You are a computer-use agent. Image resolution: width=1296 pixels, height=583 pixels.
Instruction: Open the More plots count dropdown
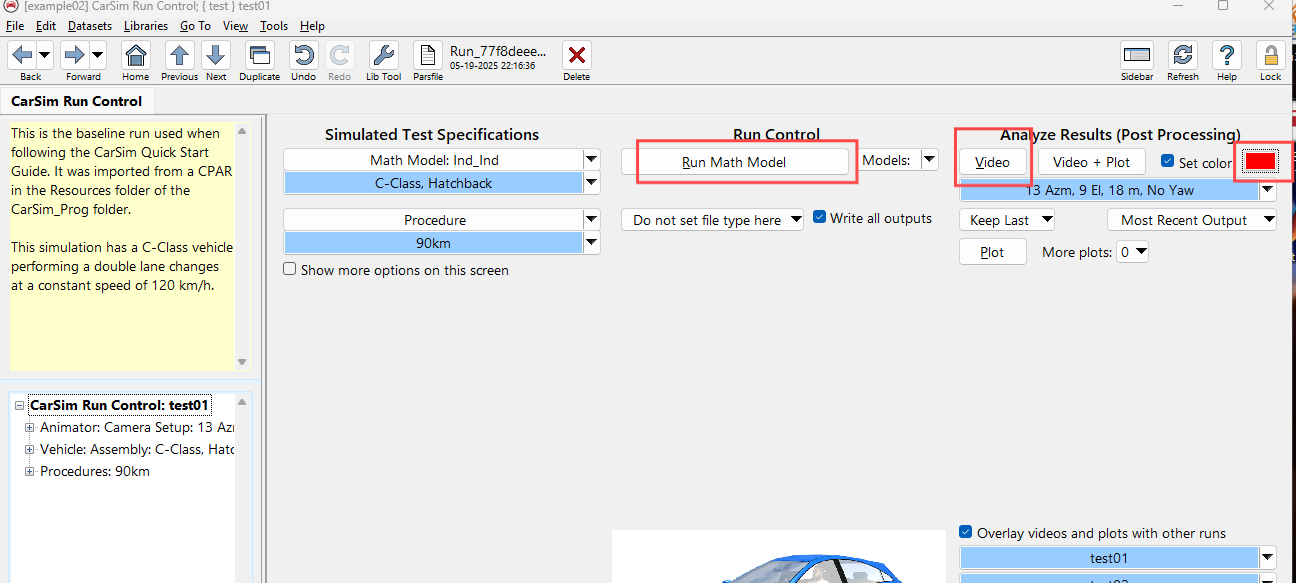1133,252
